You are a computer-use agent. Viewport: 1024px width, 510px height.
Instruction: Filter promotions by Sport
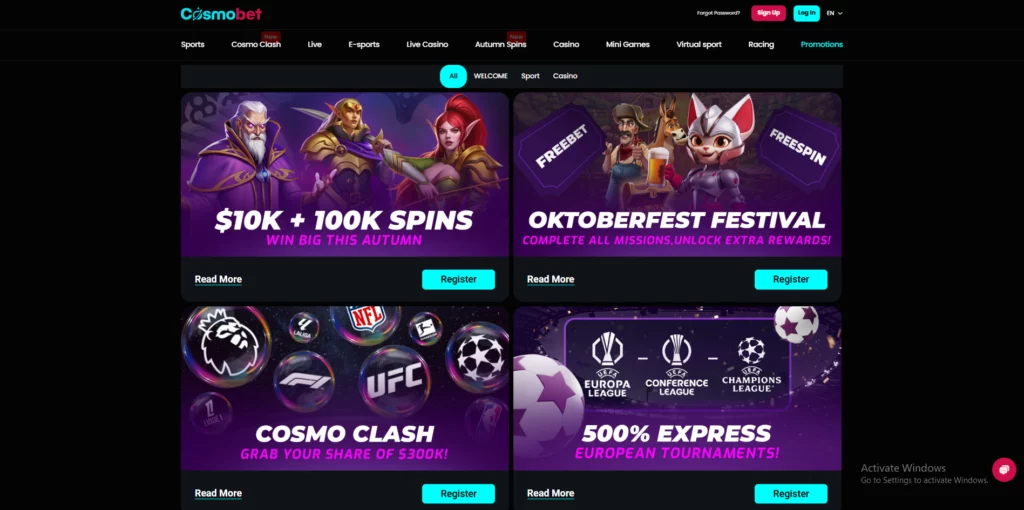(x=530, y=76)
